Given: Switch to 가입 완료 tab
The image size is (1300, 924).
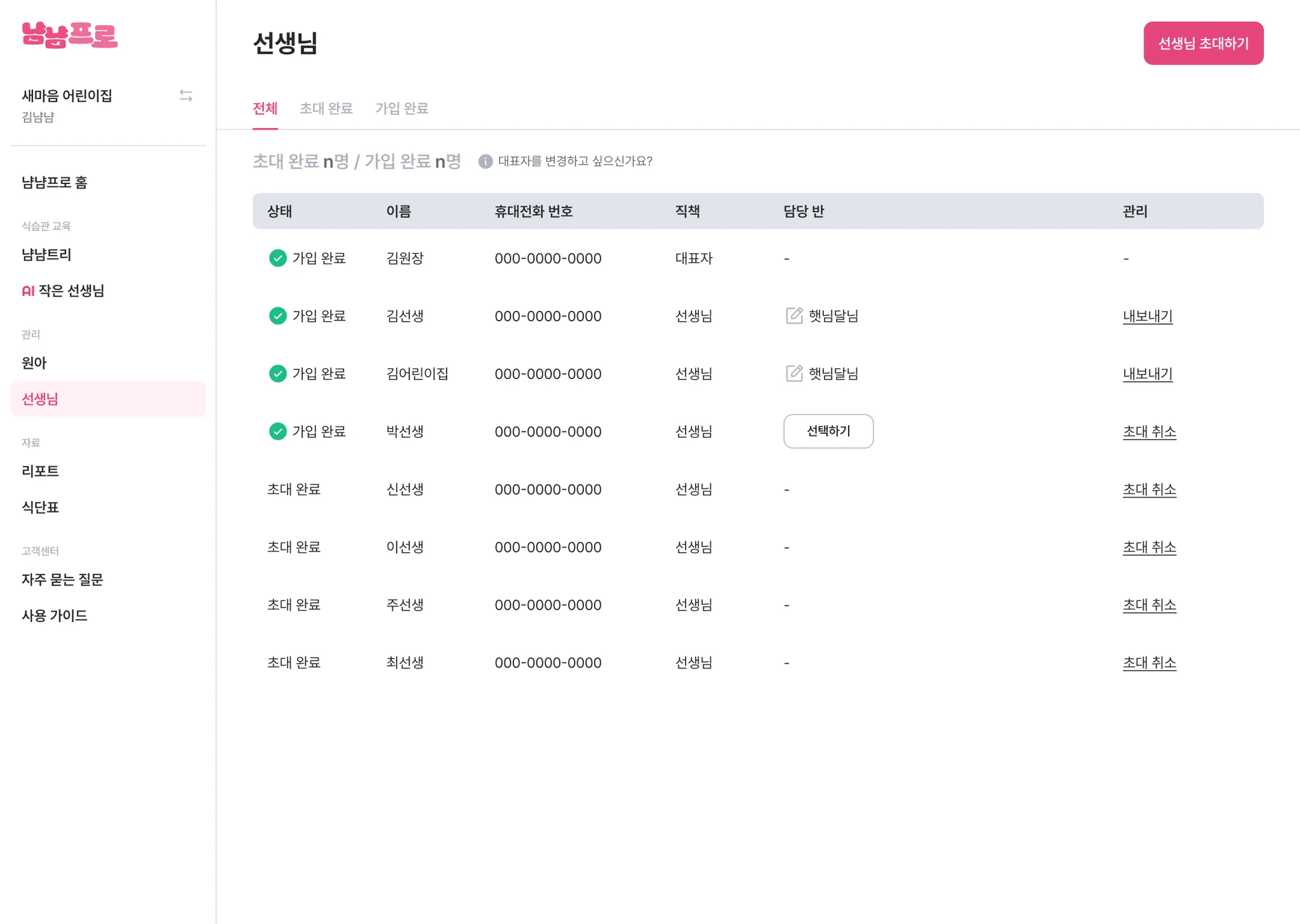Looking at the screenshot, I should [401, 109].
